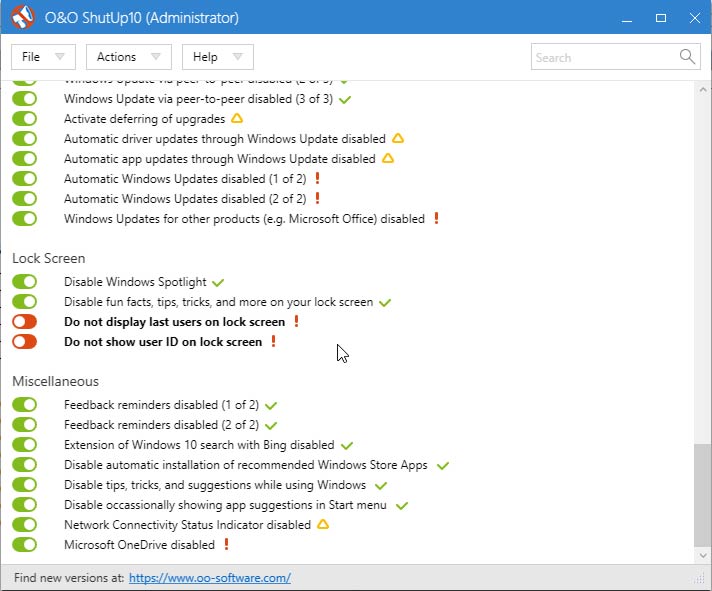Viewport: 712px width, 591px height.
Task: Select Do not display last users on lock screen text
Action: pos(174,322)
